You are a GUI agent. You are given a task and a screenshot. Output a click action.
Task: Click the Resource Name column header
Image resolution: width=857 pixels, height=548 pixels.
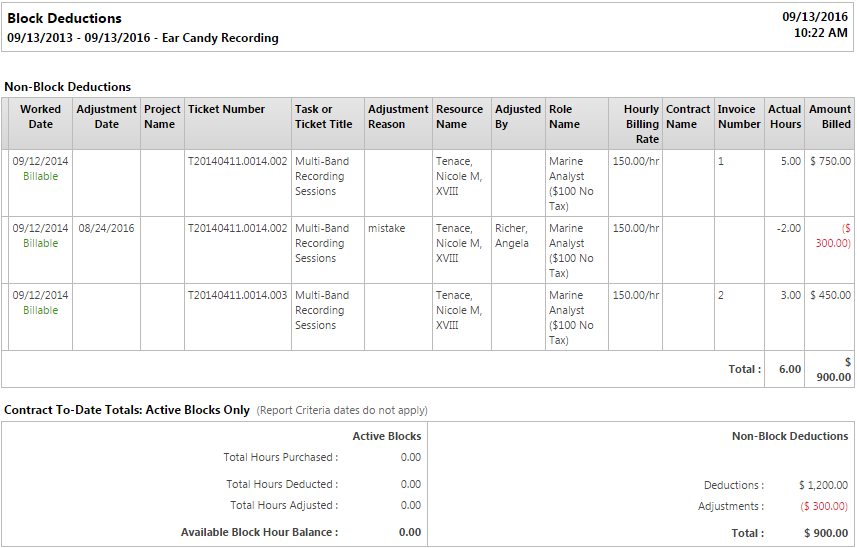click(459, 116)
